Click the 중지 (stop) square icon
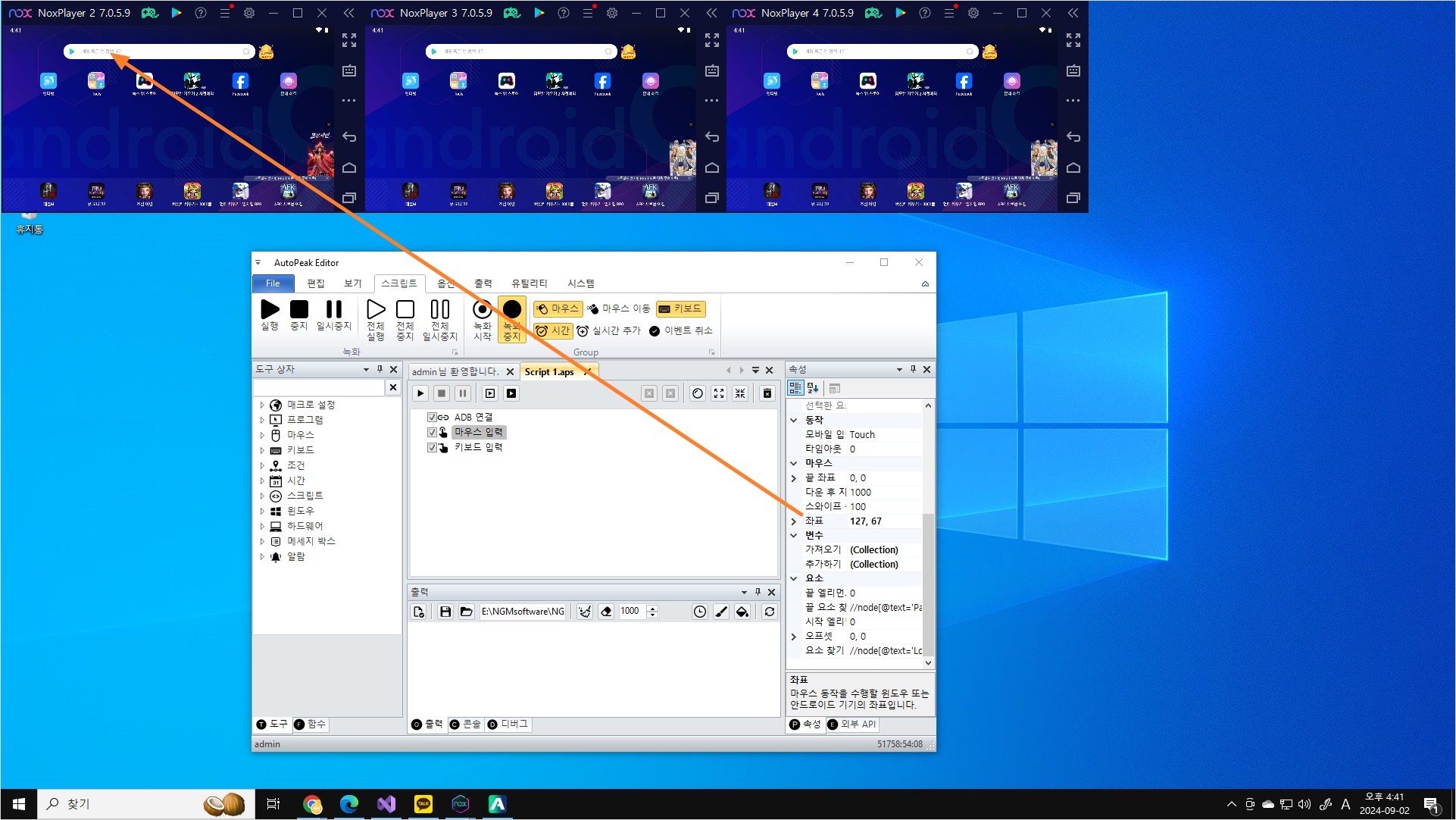This screenshot has width=1456, height=820. pyautogui.click(x=299, y=310)
